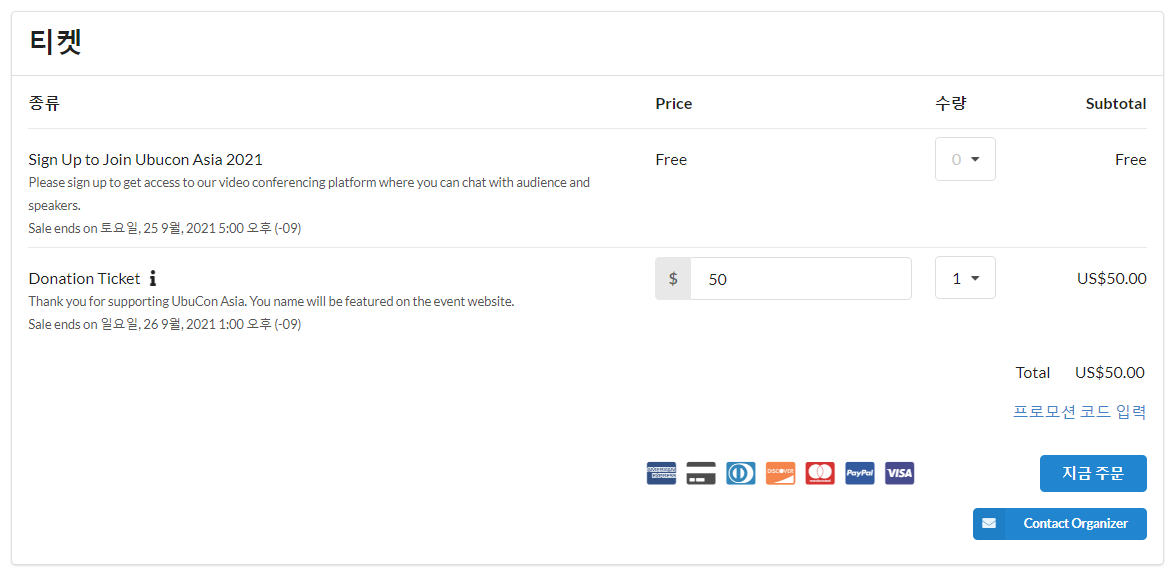This screenshot has width=1170, height=577.
Task: Click the PayPal payment icon
Action: [x=860, y=473]
